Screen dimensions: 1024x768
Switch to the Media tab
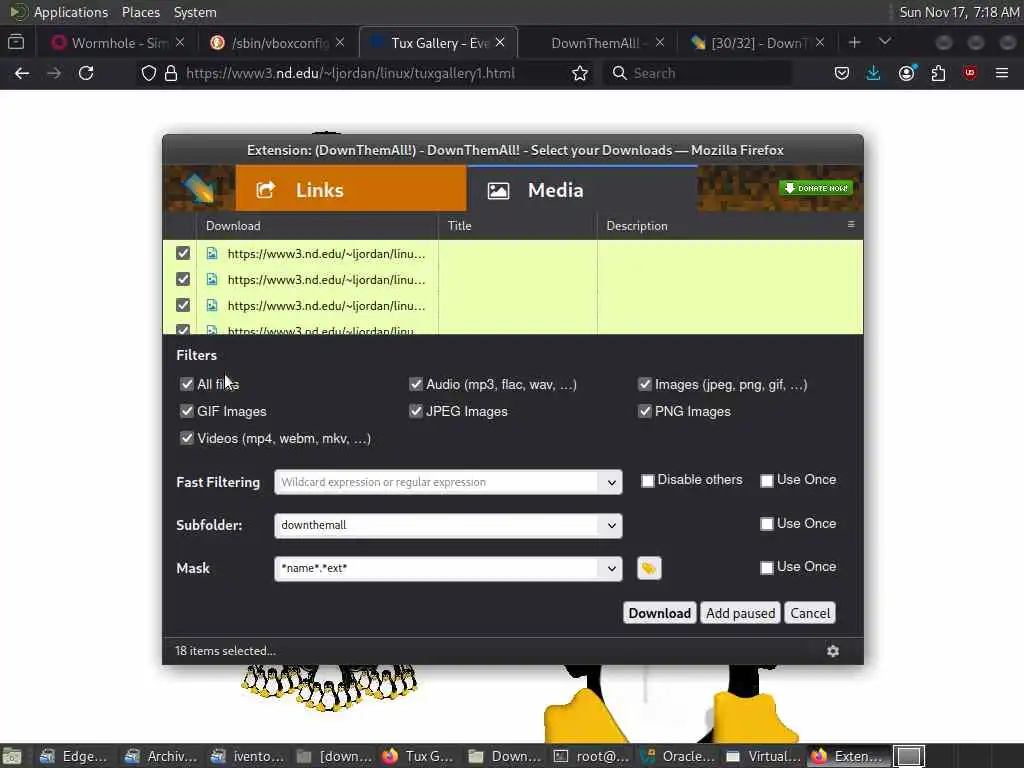tap(582, 189)
